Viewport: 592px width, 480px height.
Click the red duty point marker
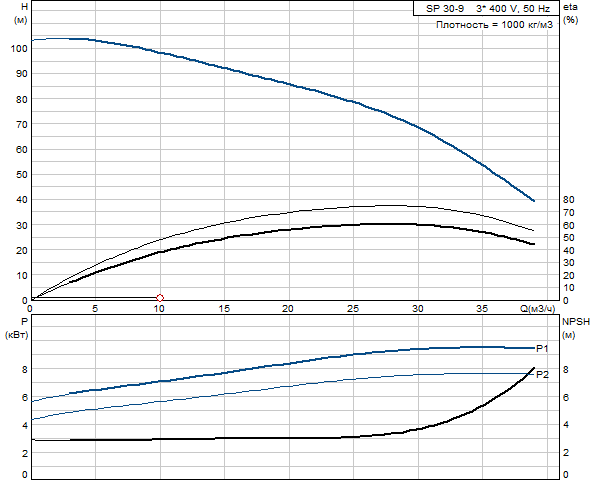coord(160,298)
